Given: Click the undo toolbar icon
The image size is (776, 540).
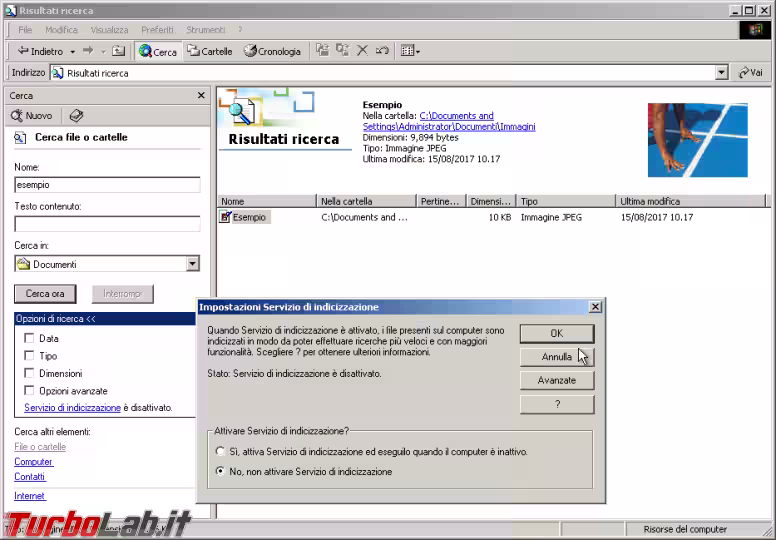Looking at the screenshot, I should (x=382, y=51).
